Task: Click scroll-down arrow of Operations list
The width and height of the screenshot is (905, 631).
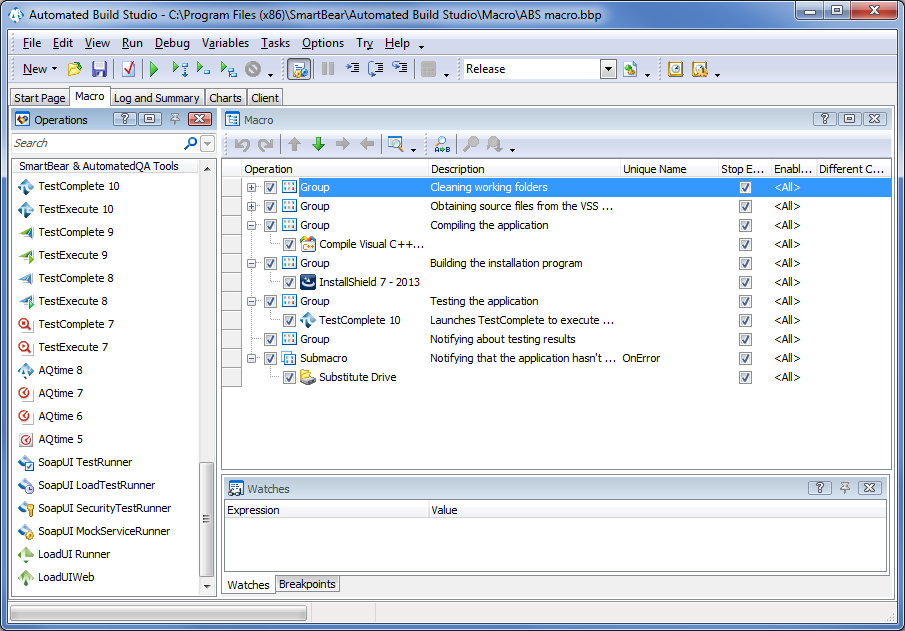Action: (x=207, y=587)
